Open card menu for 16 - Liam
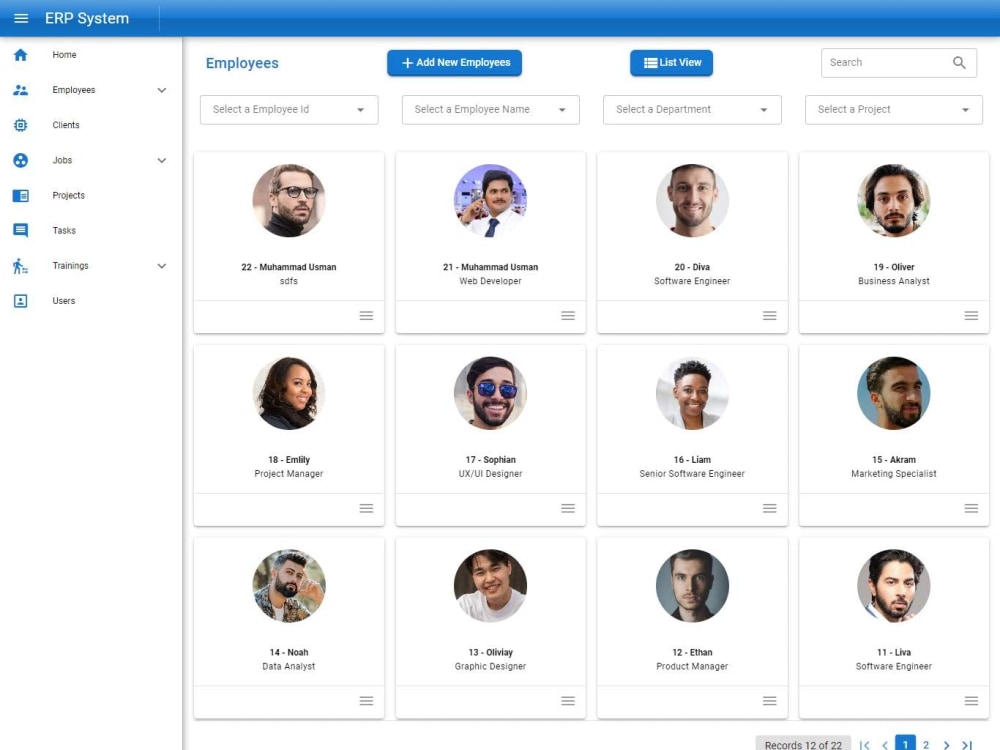 [770, 508]
